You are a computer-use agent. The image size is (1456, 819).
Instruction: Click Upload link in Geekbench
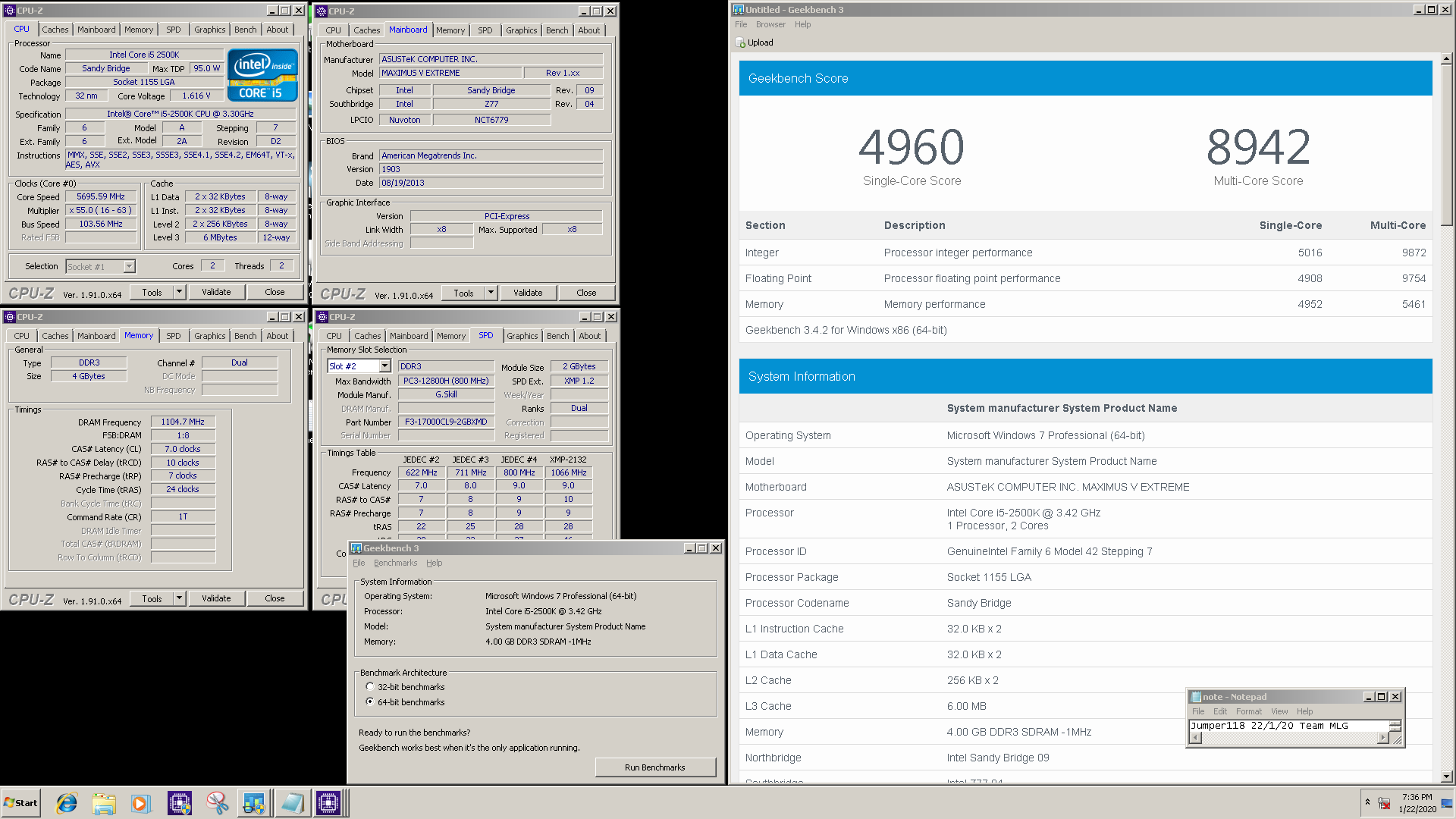(761, 43)
